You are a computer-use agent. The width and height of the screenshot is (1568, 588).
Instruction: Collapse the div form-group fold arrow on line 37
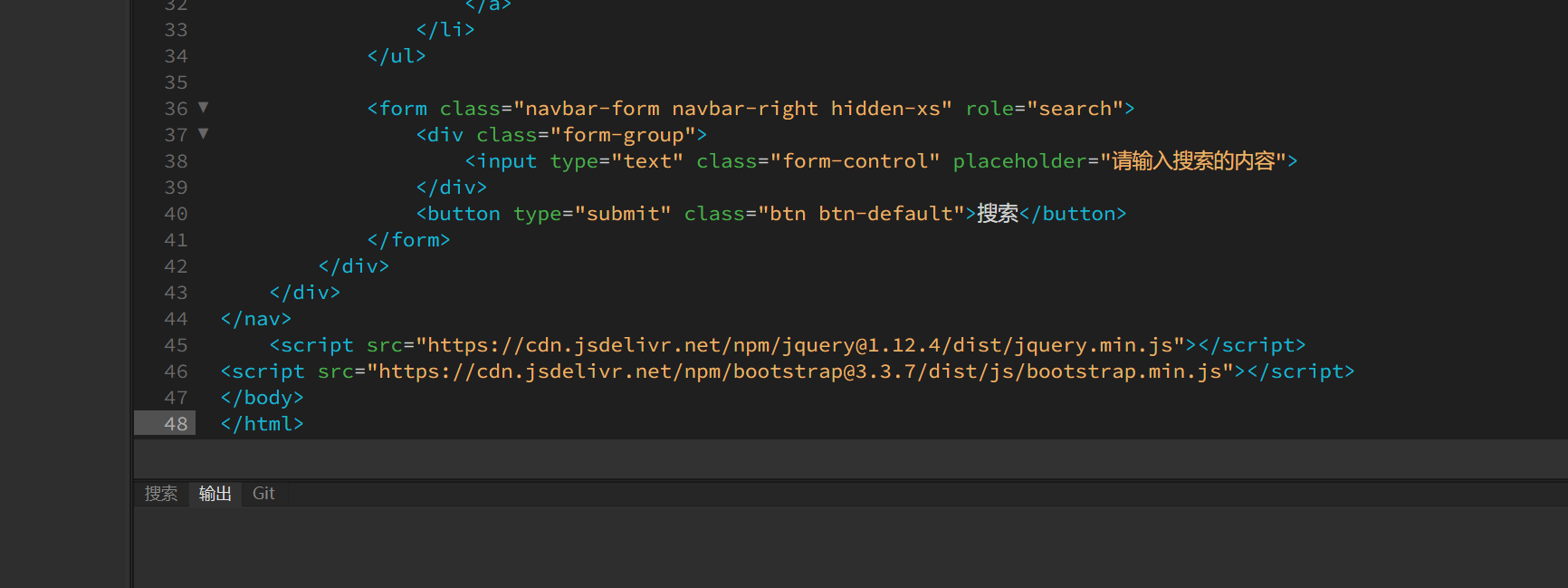[203, 134]
